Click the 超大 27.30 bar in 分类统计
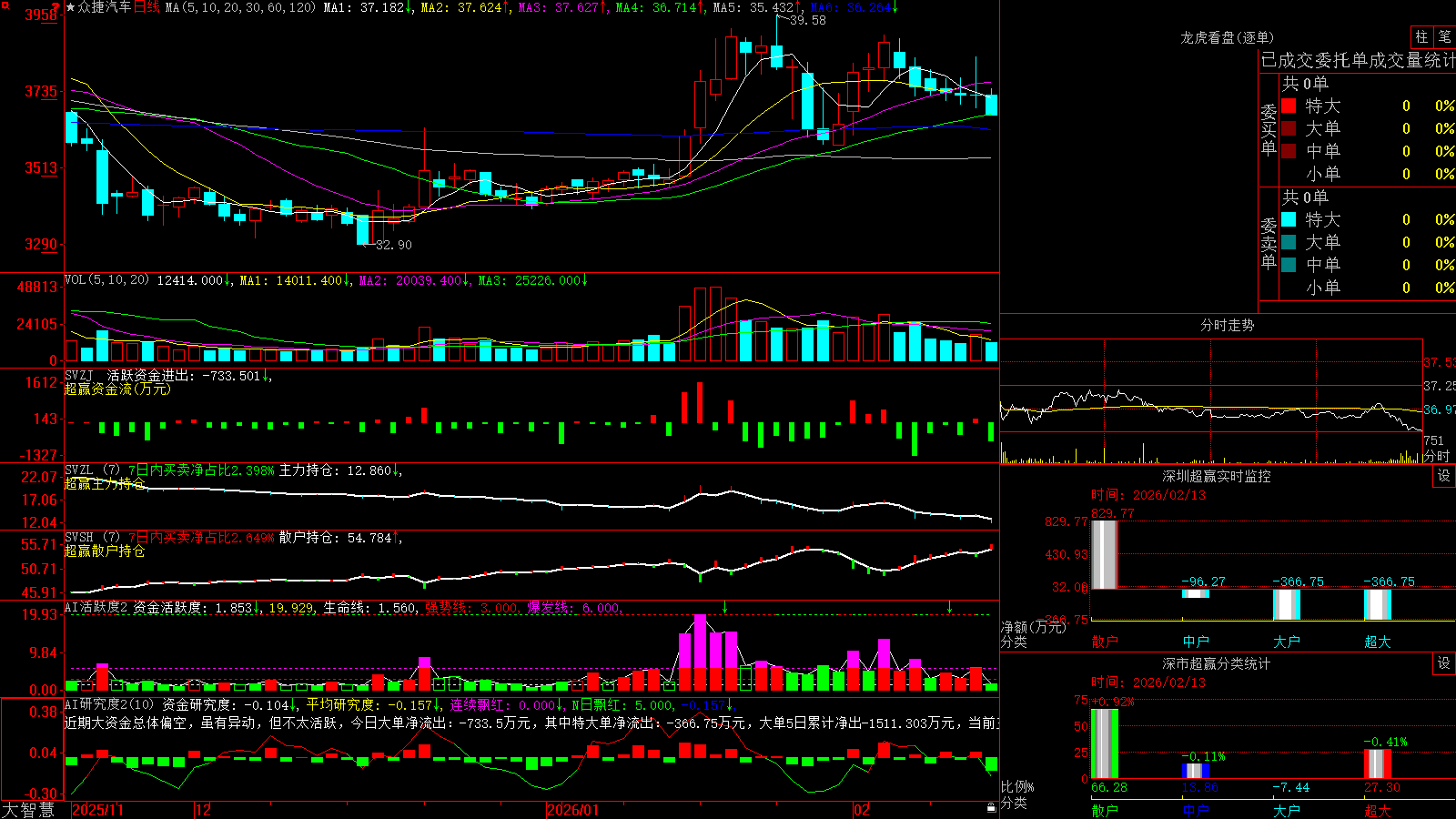Viewport: 1456px width, 819px height. 1378,763
